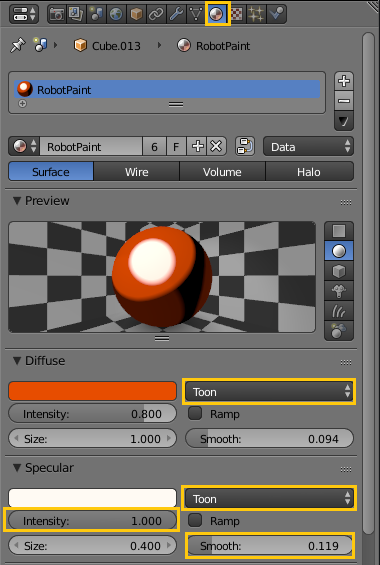Image resolution: width=380 pixels, height=565 pixels.
Task: Collapse the Specular panel
Action: (17, 468)
